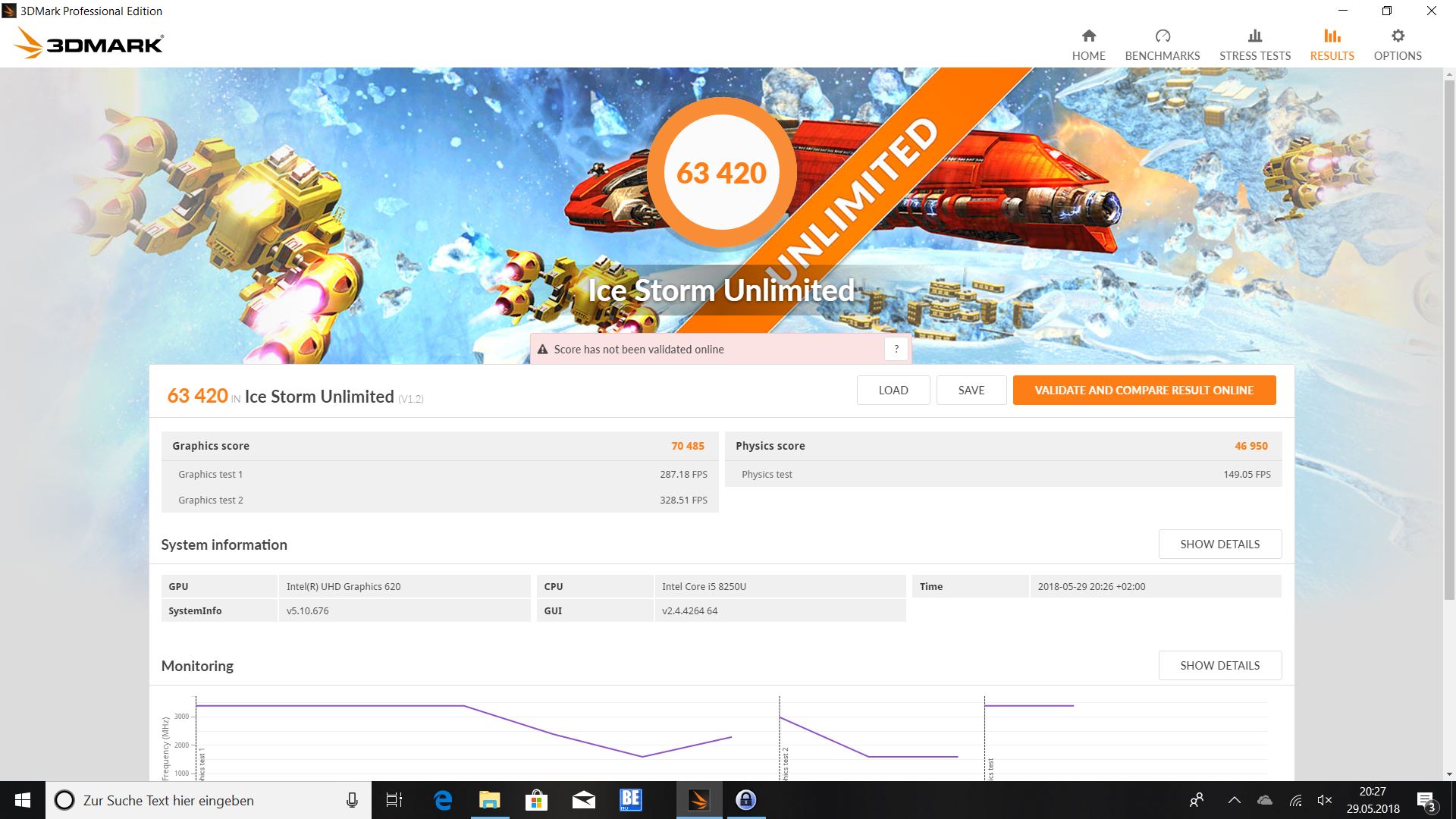Unmute the speaker volume tray icon

1325,800
